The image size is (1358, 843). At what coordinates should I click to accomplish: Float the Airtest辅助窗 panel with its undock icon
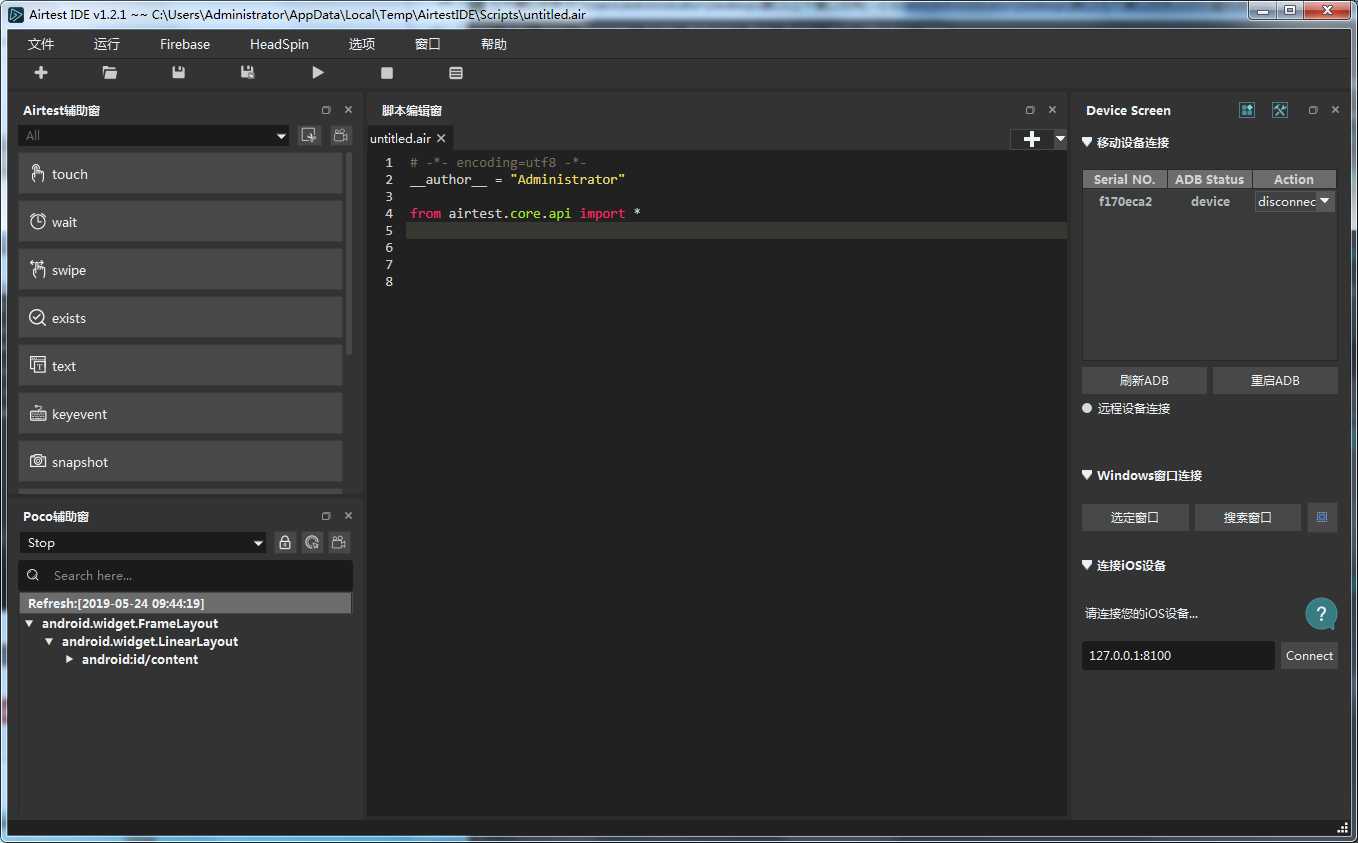click(326, 110)
